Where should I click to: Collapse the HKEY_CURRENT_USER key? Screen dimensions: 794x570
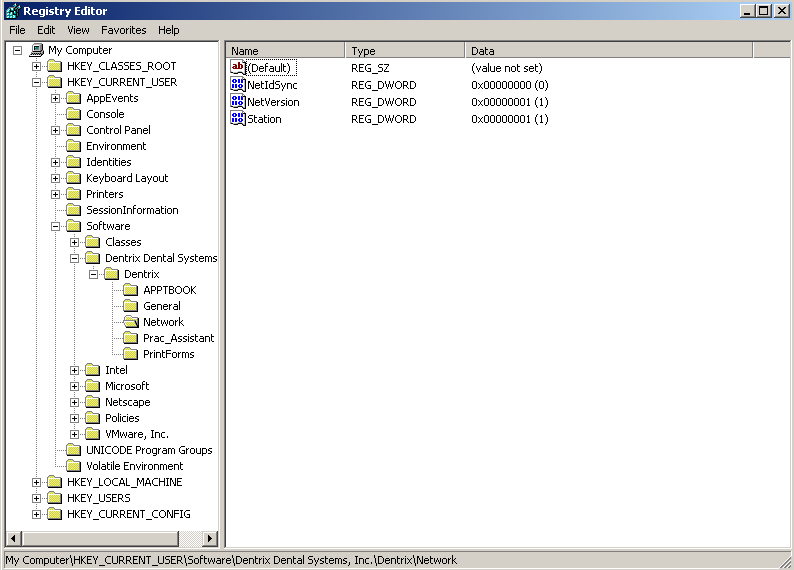(36, 82)
